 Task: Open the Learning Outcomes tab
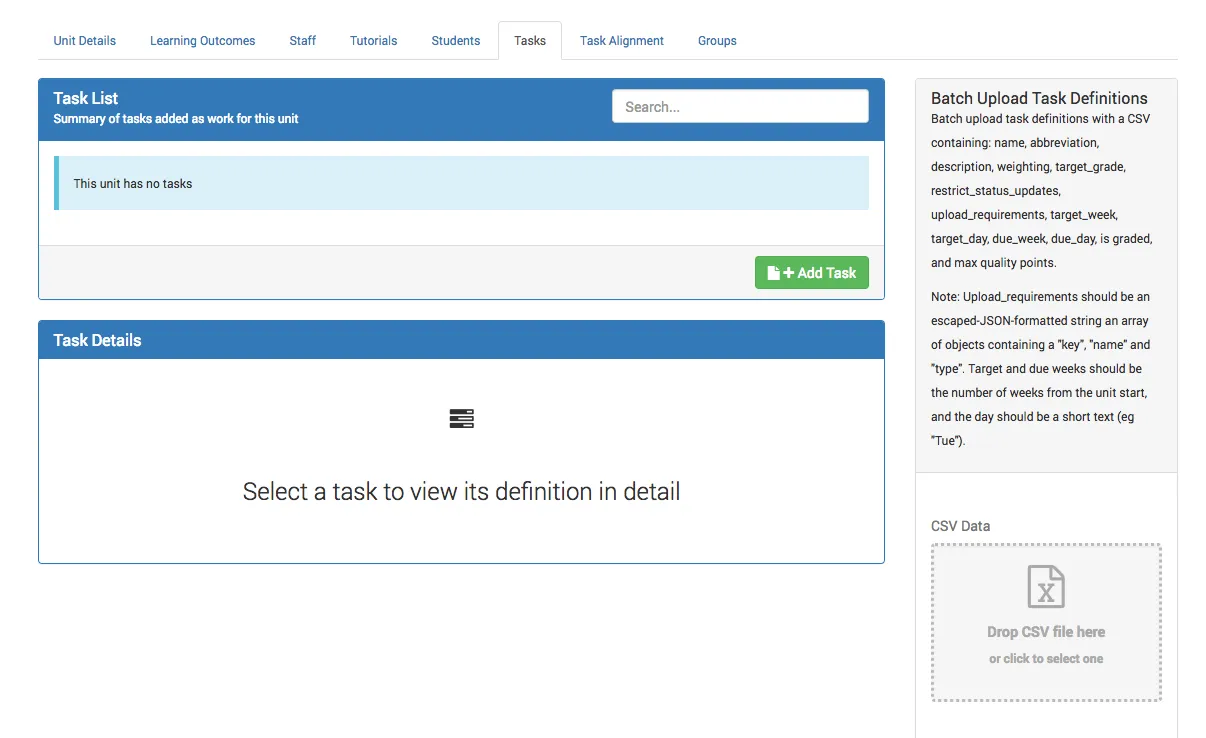pyautogui.click(x=202, y=40)
